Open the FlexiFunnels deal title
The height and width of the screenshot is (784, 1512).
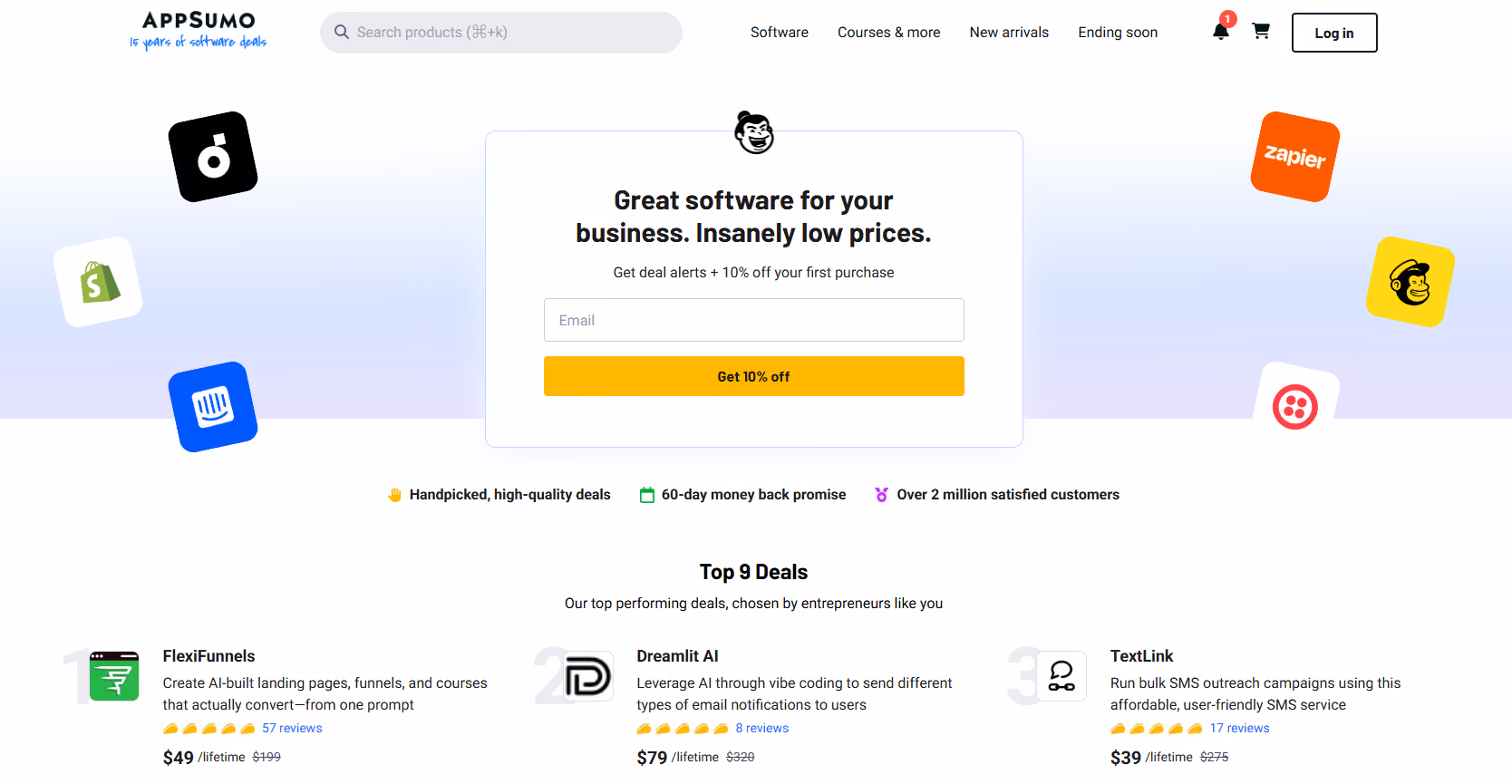coord(209,656)
